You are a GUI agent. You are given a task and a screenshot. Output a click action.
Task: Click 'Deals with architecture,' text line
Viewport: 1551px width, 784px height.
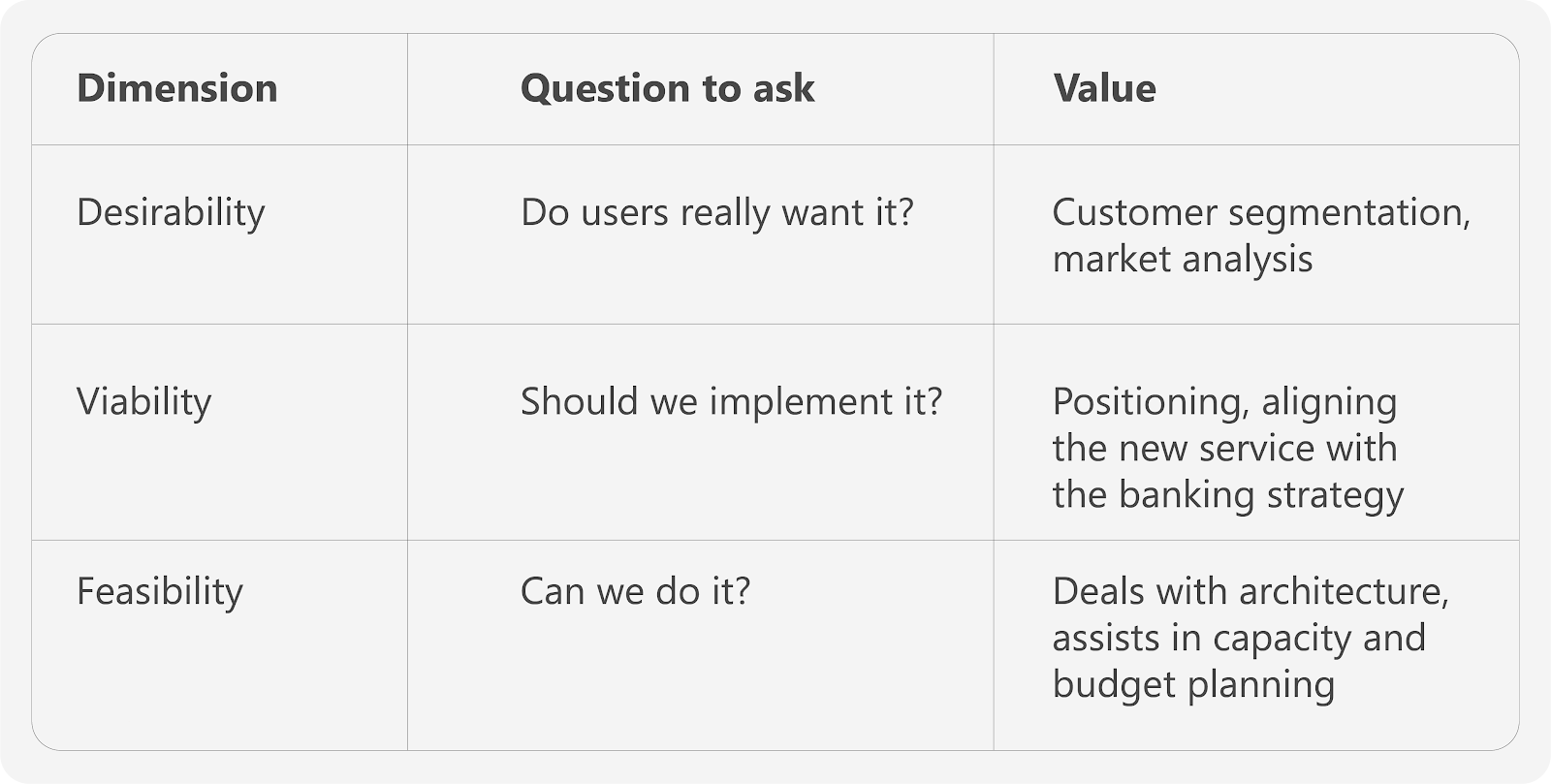[1251, 591]
